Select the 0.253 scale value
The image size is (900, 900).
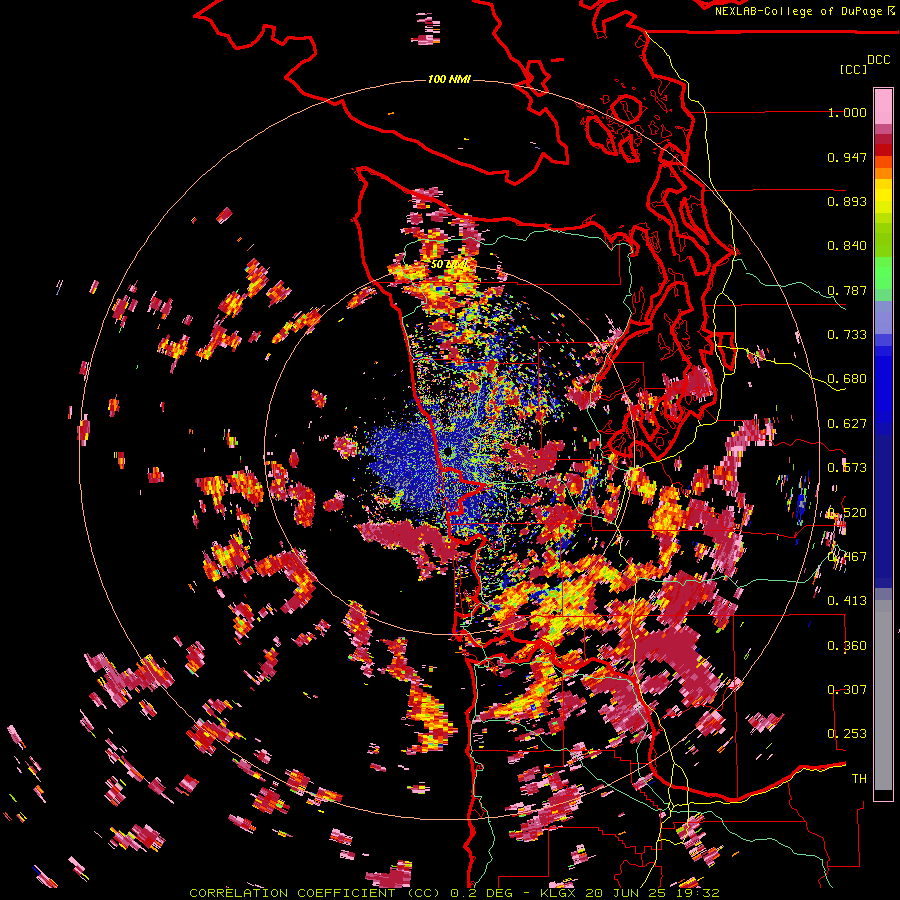pos(847,734)
